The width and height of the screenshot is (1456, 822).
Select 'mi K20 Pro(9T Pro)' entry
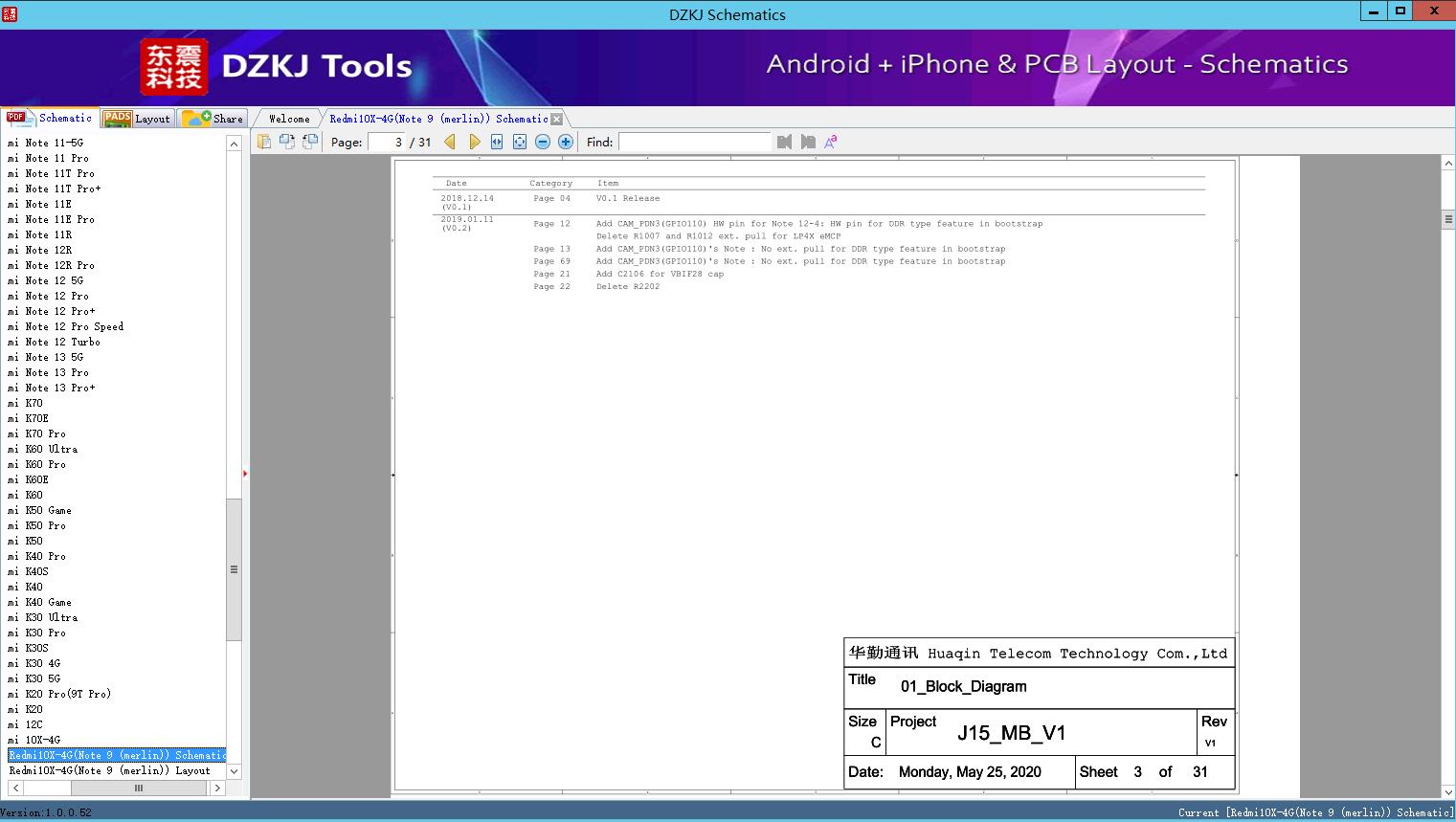click(x=59, y=694)
